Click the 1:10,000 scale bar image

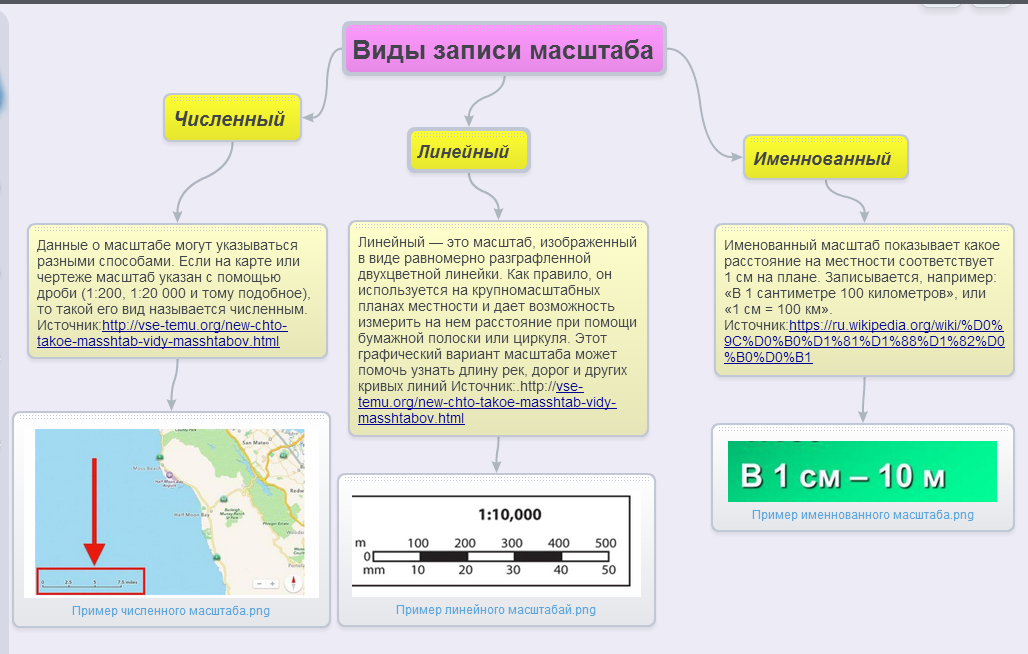point(496,543)
